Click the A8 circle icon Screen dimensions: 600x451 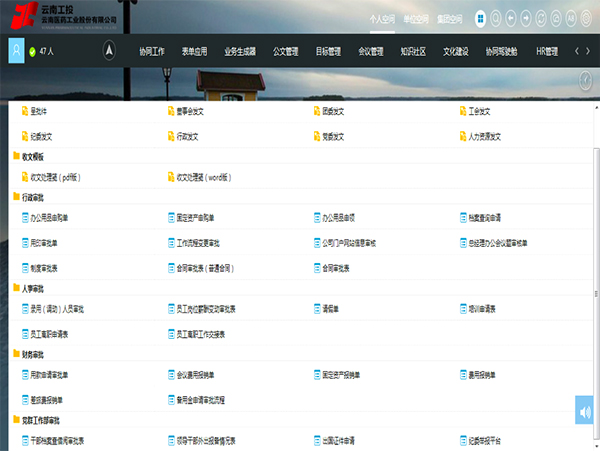pos(571,18)
